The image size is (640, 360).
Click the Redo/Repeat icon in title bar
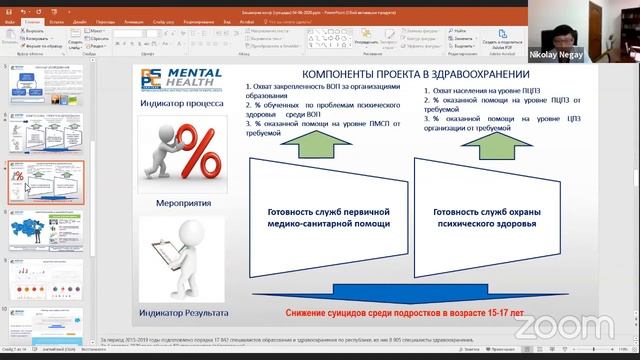39,12
